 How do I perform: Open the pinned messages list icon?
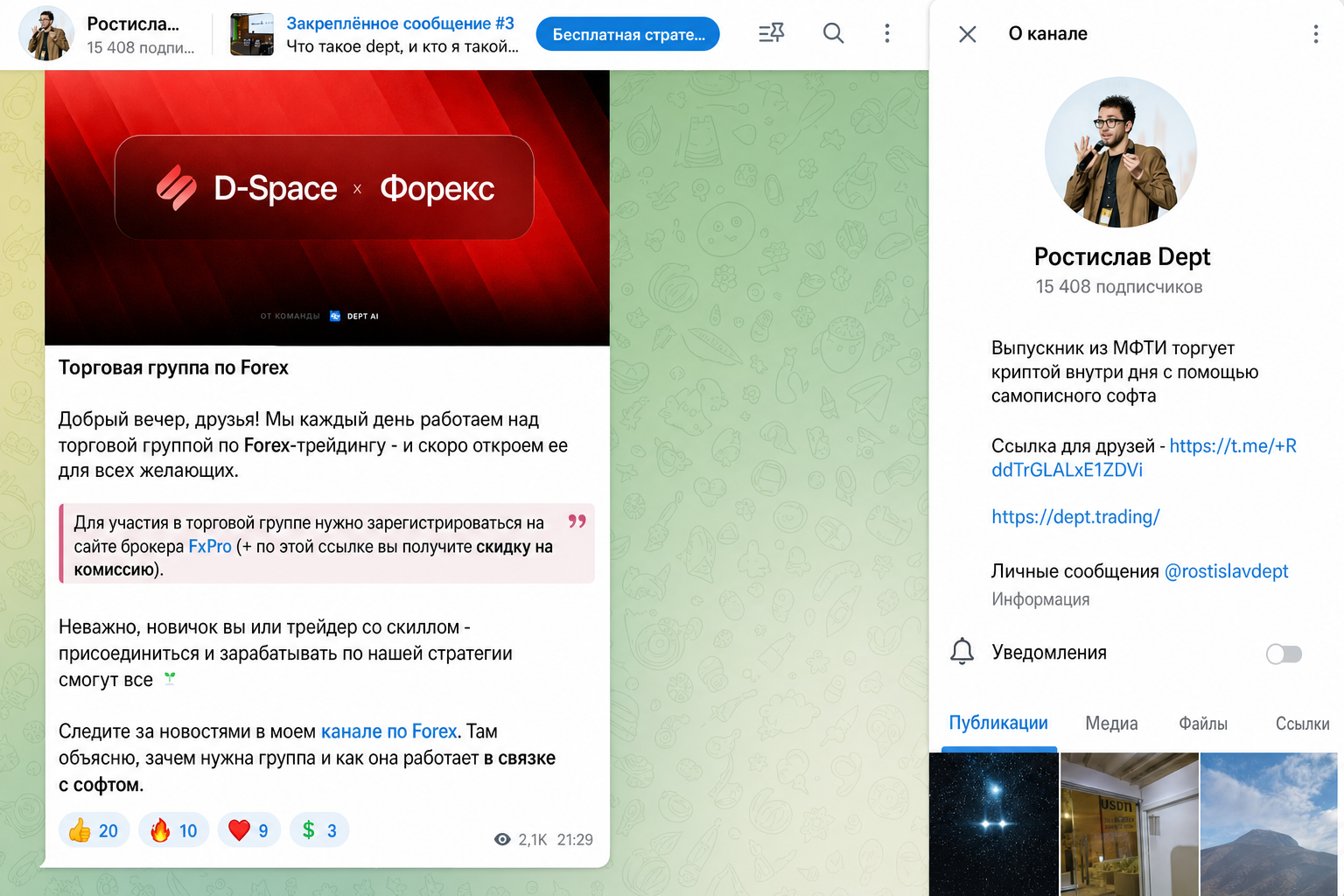(x=771, y=33)
